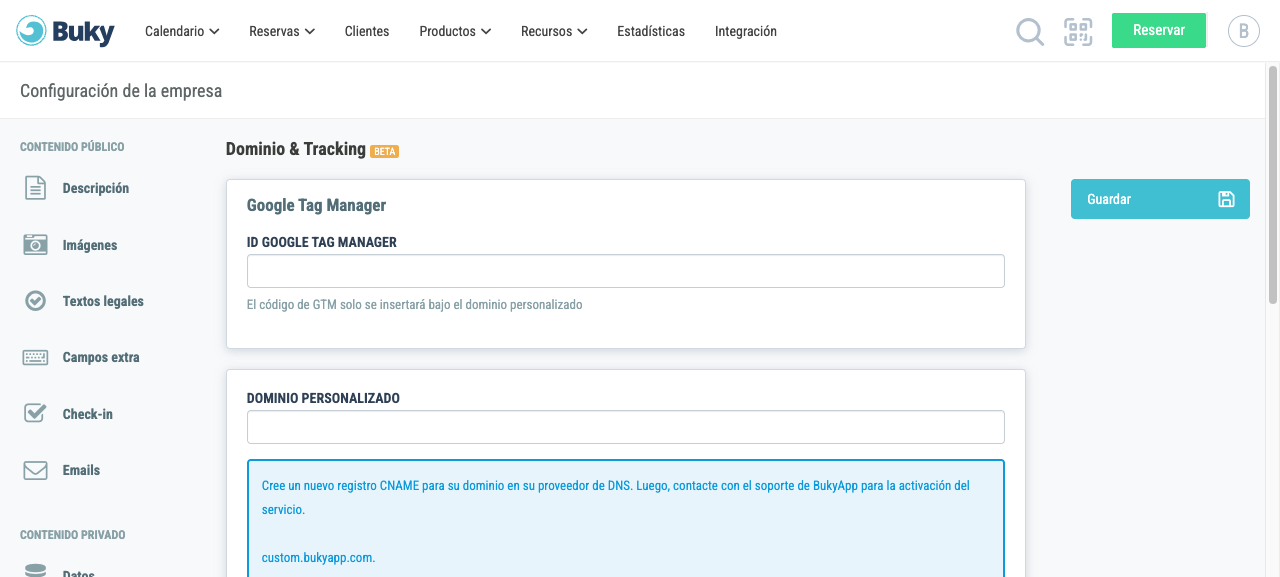Select Imágenes in the sidebar
Viewport: 1280px width, 577px height.
pos(90,245)
